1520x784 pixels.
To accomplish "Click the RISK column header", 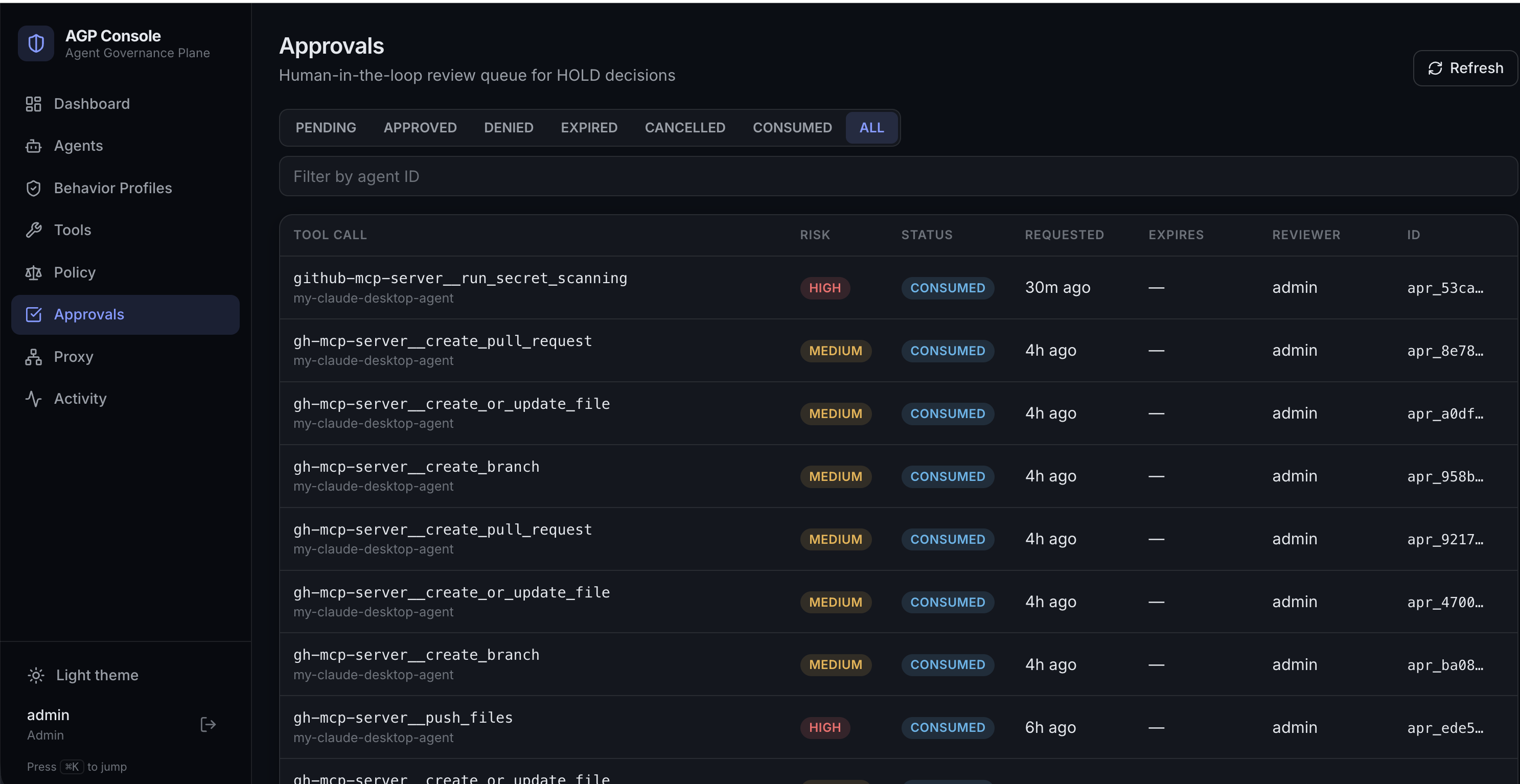I will pyautogui.click(x=815, y=235).
